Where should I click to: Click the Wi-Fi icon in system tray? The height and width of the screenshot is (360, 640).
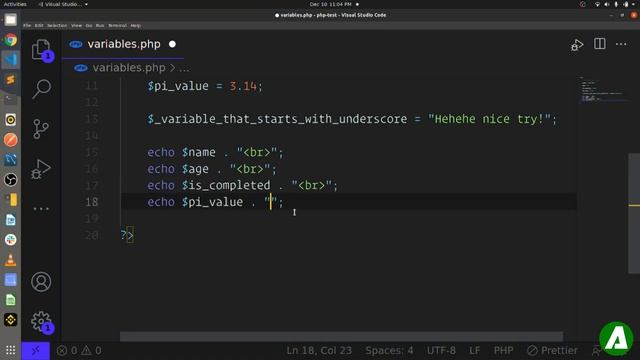tap(597, 4)
